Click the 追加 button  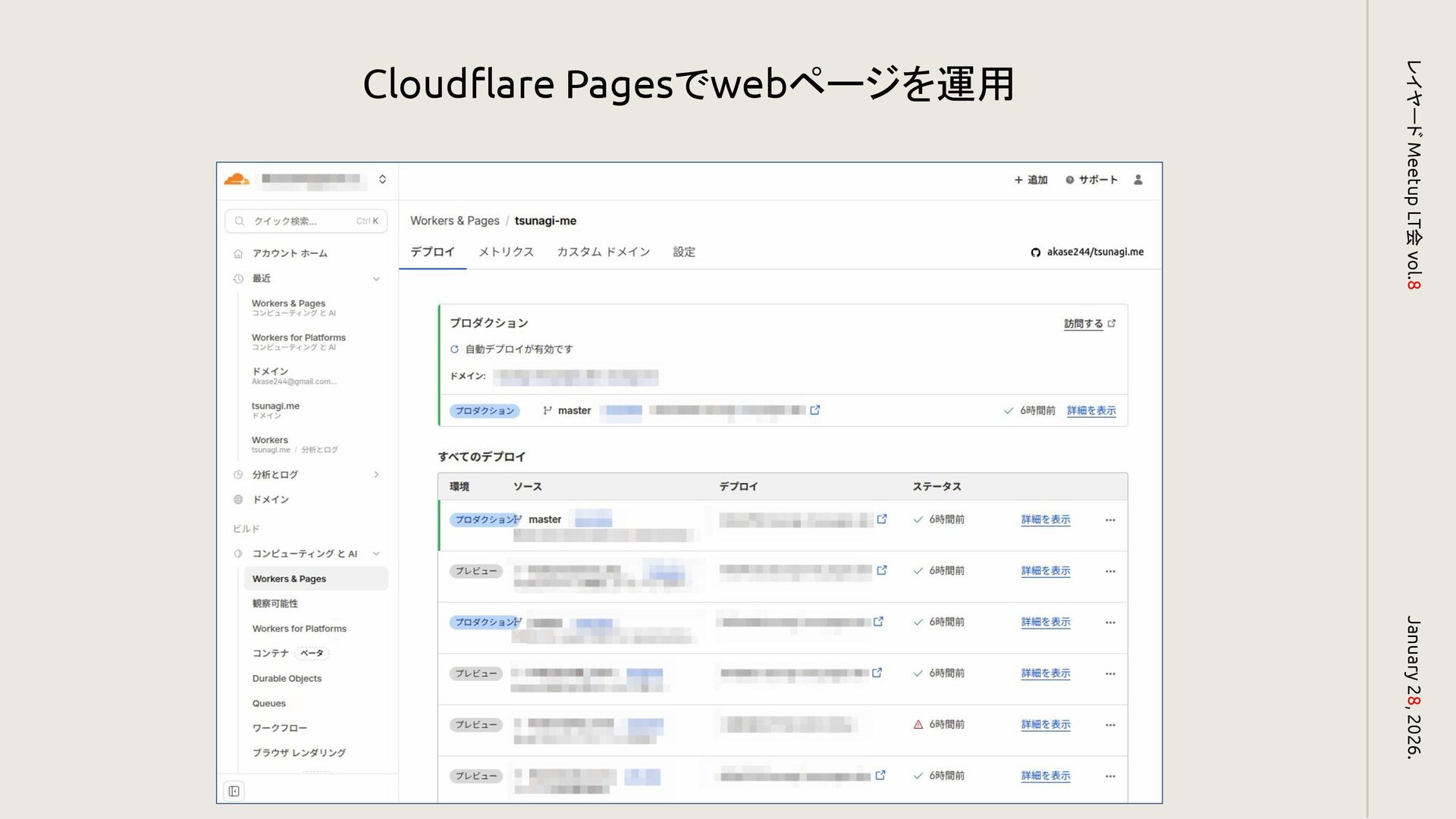1031,180
